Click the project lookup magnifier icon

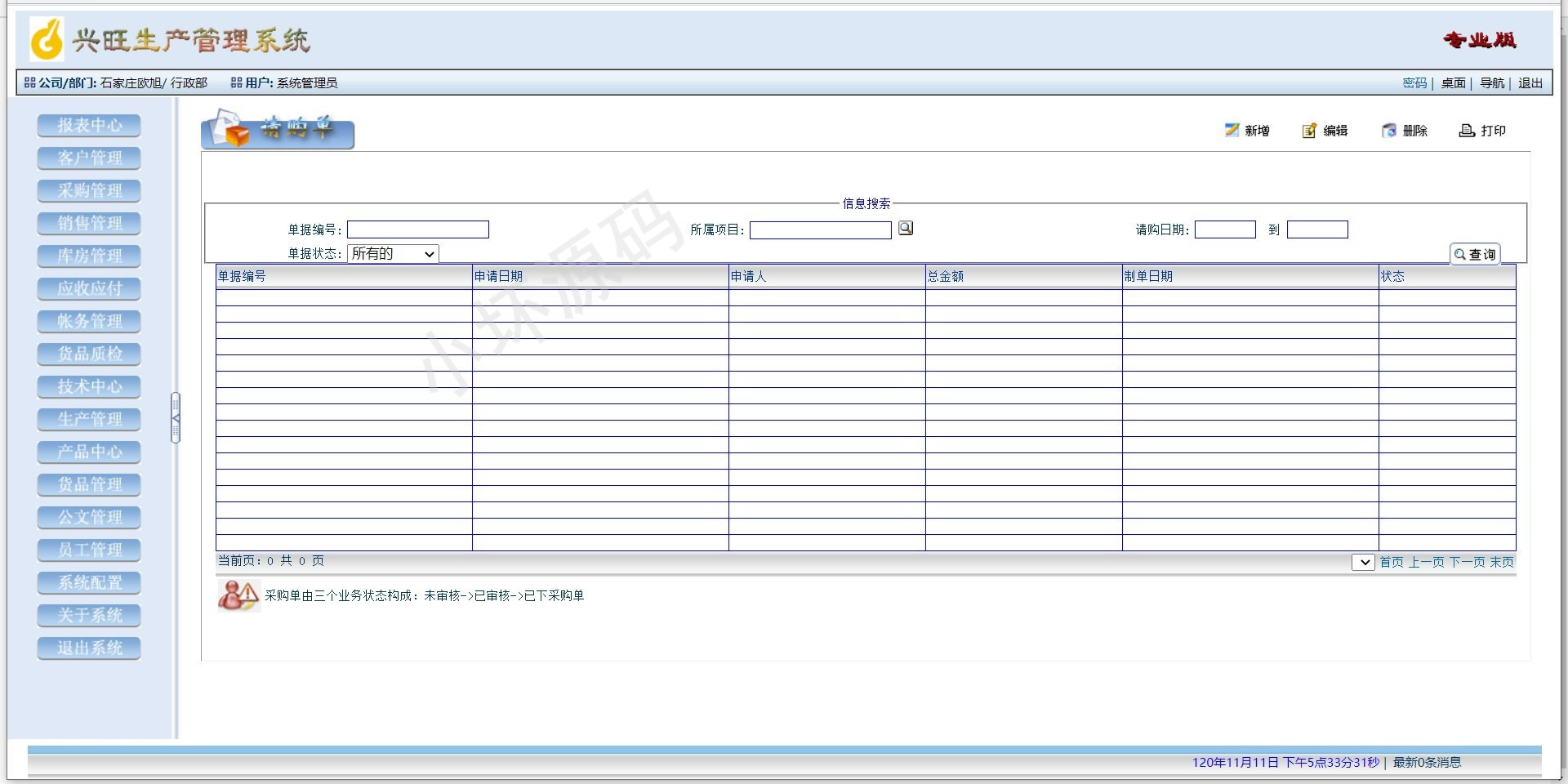[906, 229]
